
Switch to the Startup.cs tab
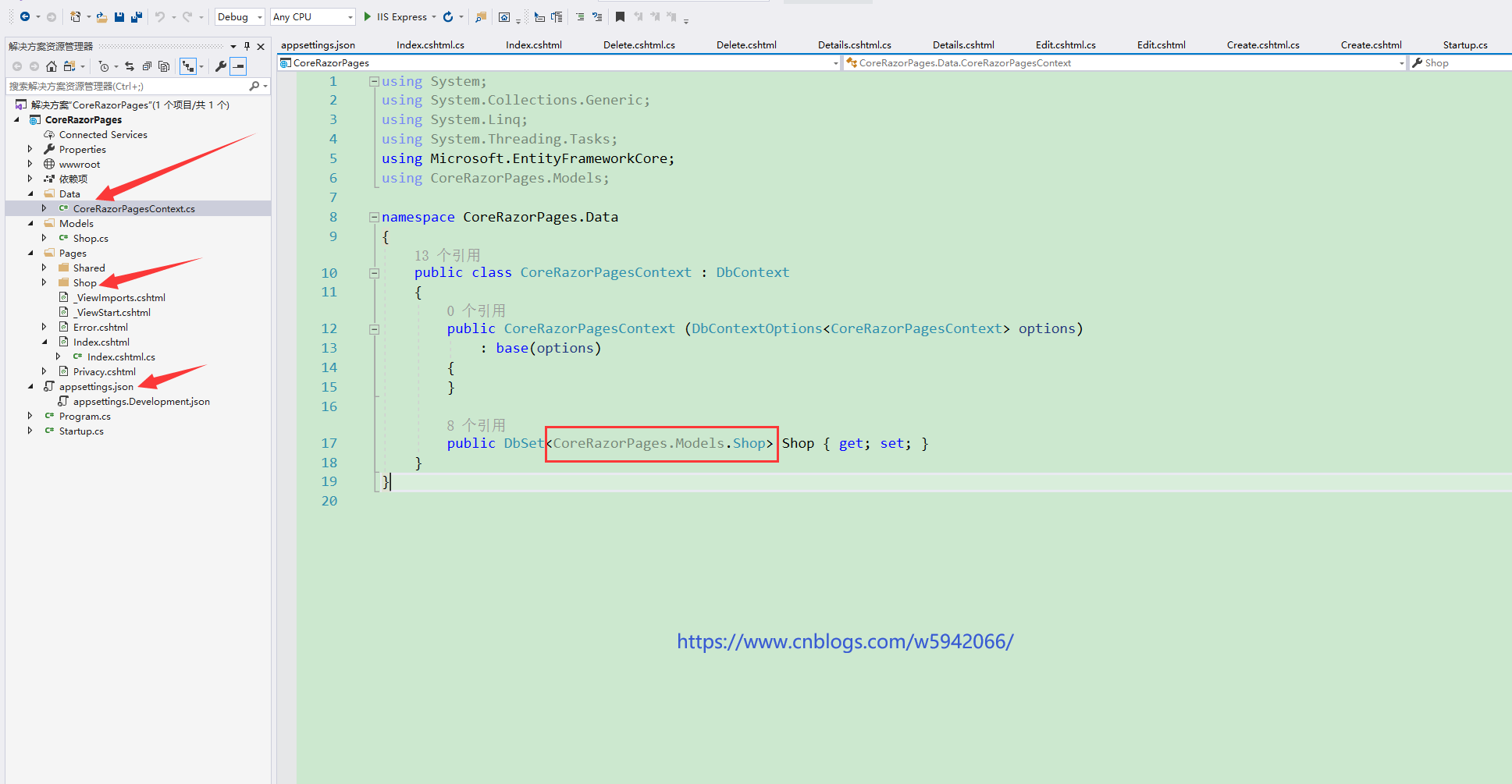[1464, 45]
